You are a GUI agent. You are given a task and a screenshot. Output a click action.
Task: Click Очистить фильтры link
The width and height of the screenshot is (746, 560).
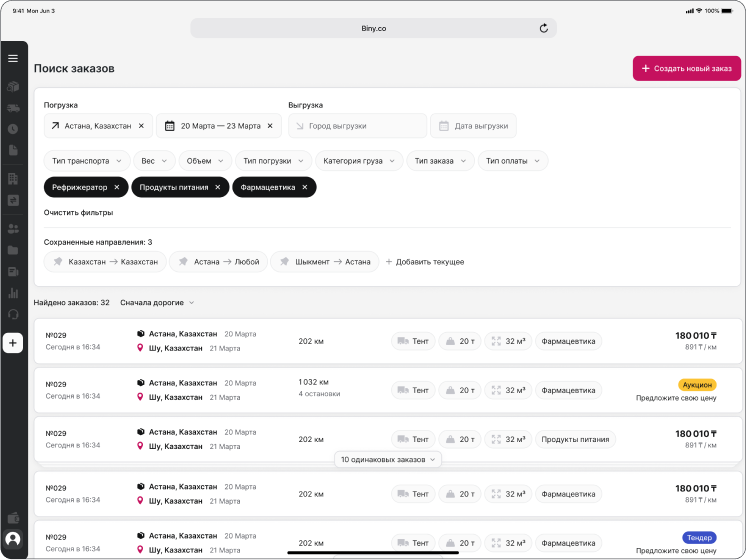pyautogui.click(x=78, y=212)
